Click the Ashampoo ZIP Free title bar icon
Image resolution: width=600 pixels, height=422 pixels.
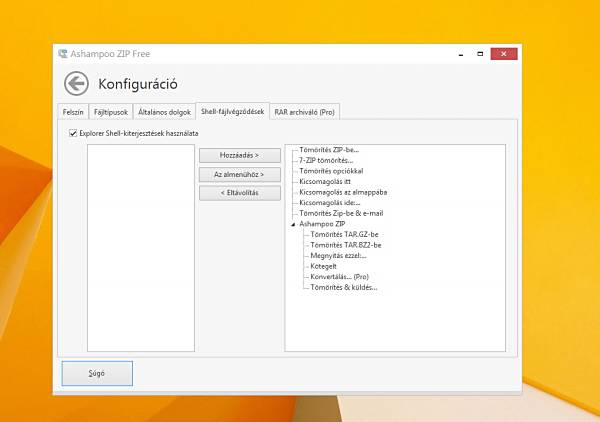point(62,54)
